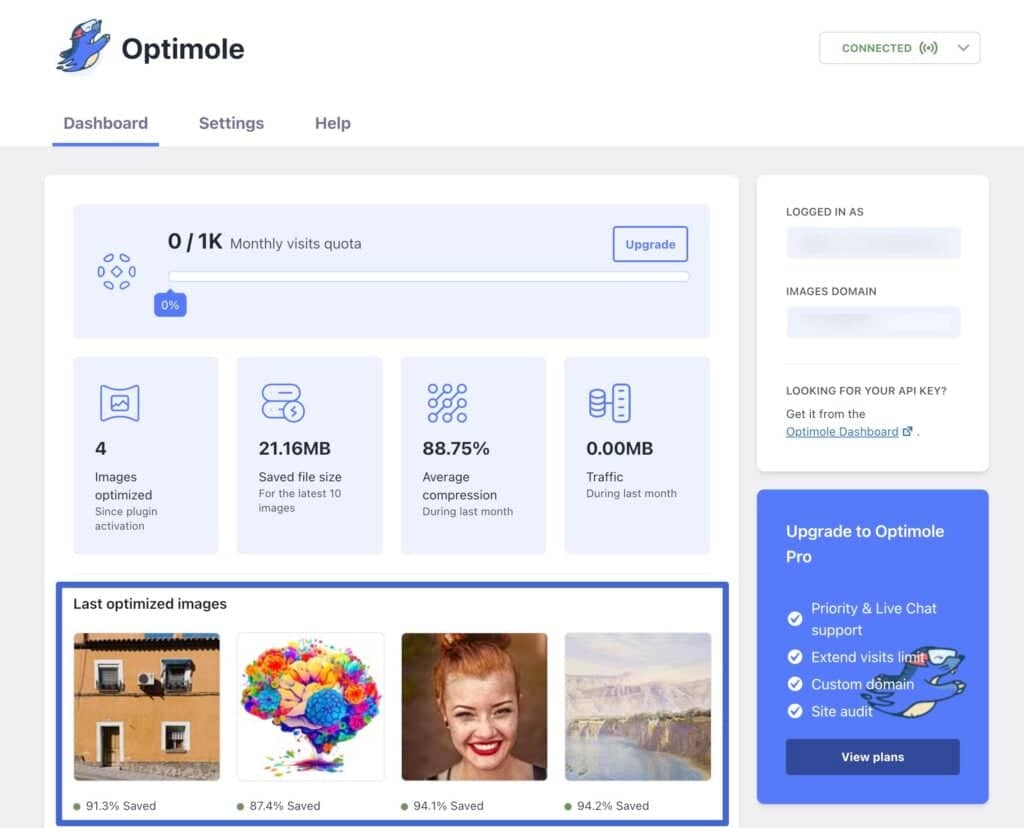
Task: Click the Saved file size icon
Action: [x=283, y=402]
